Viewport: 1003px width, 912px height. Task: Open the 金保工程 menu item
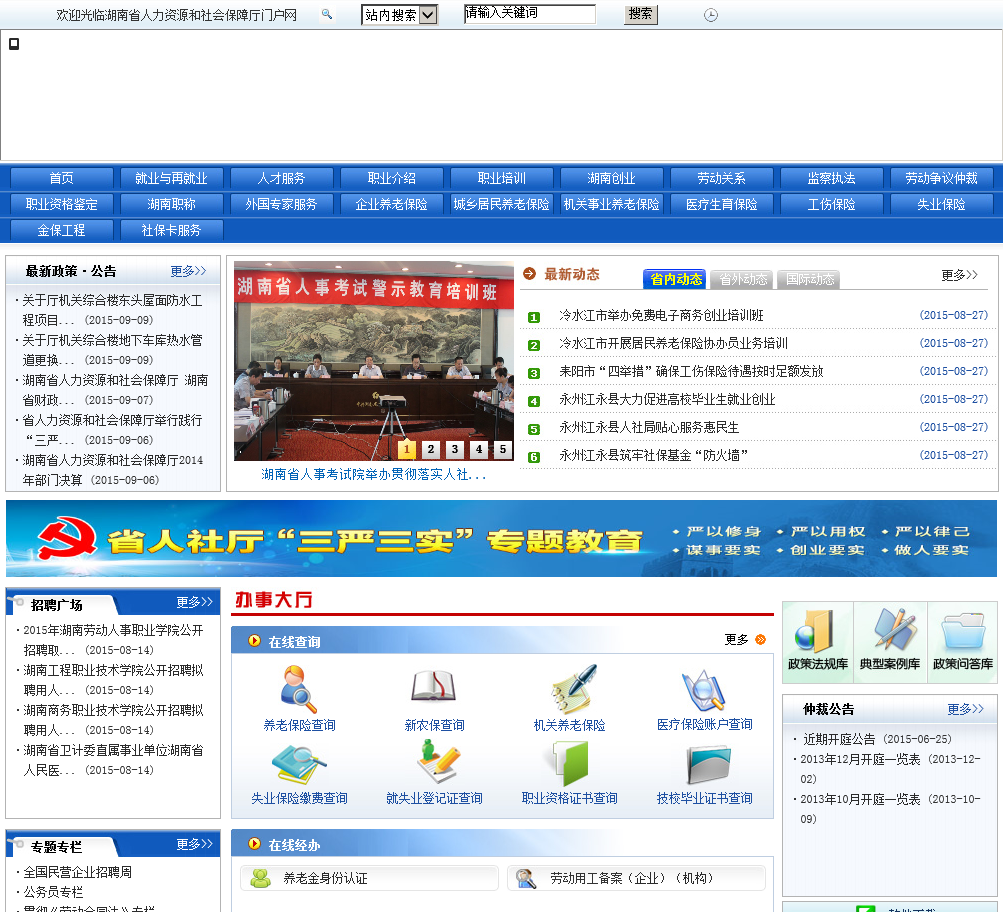point(61,230)
